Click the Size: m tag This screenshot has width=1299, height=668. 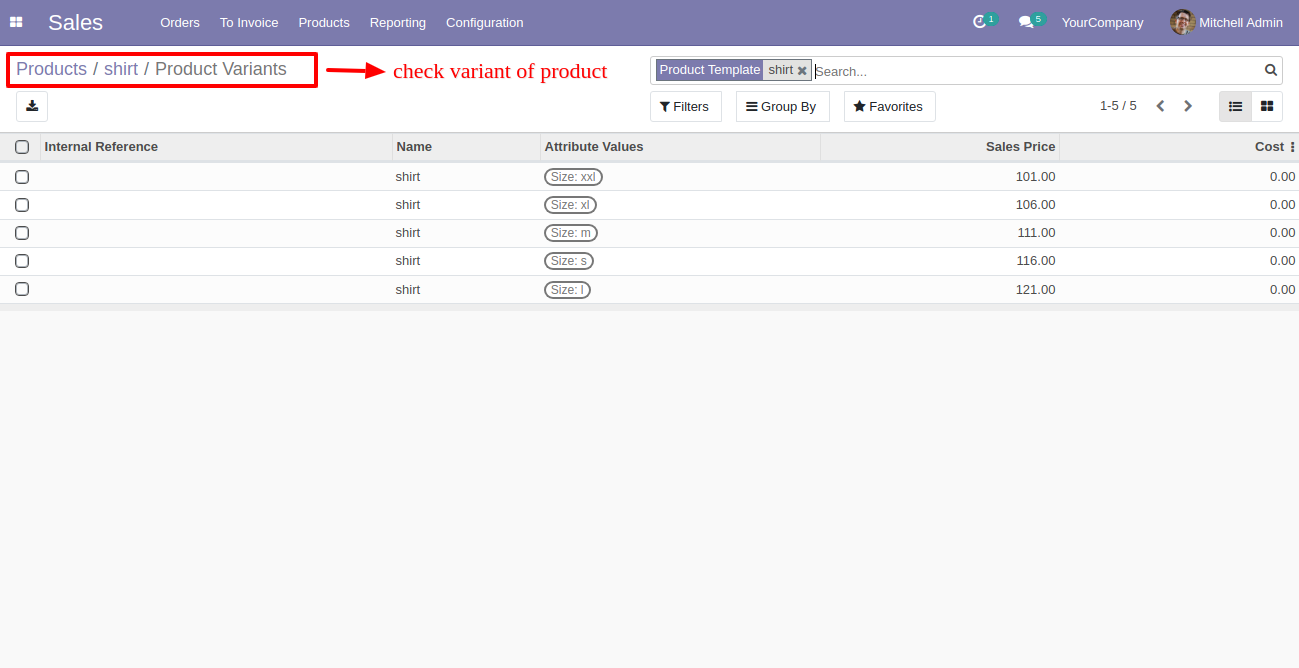tap(571, 233)
